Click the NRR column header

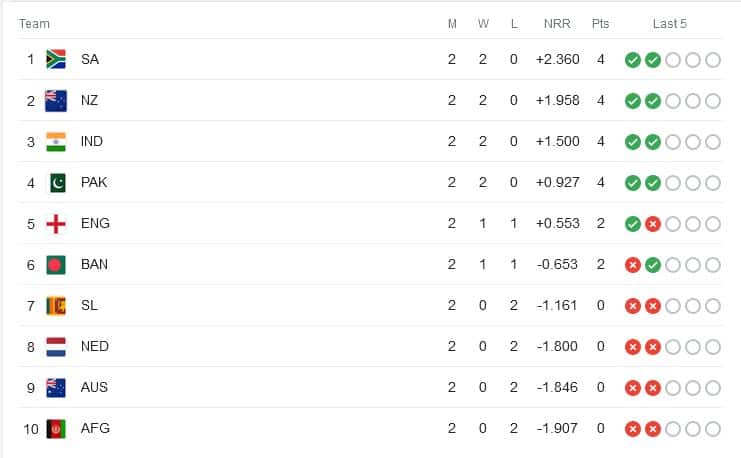(x=557, y=24)
